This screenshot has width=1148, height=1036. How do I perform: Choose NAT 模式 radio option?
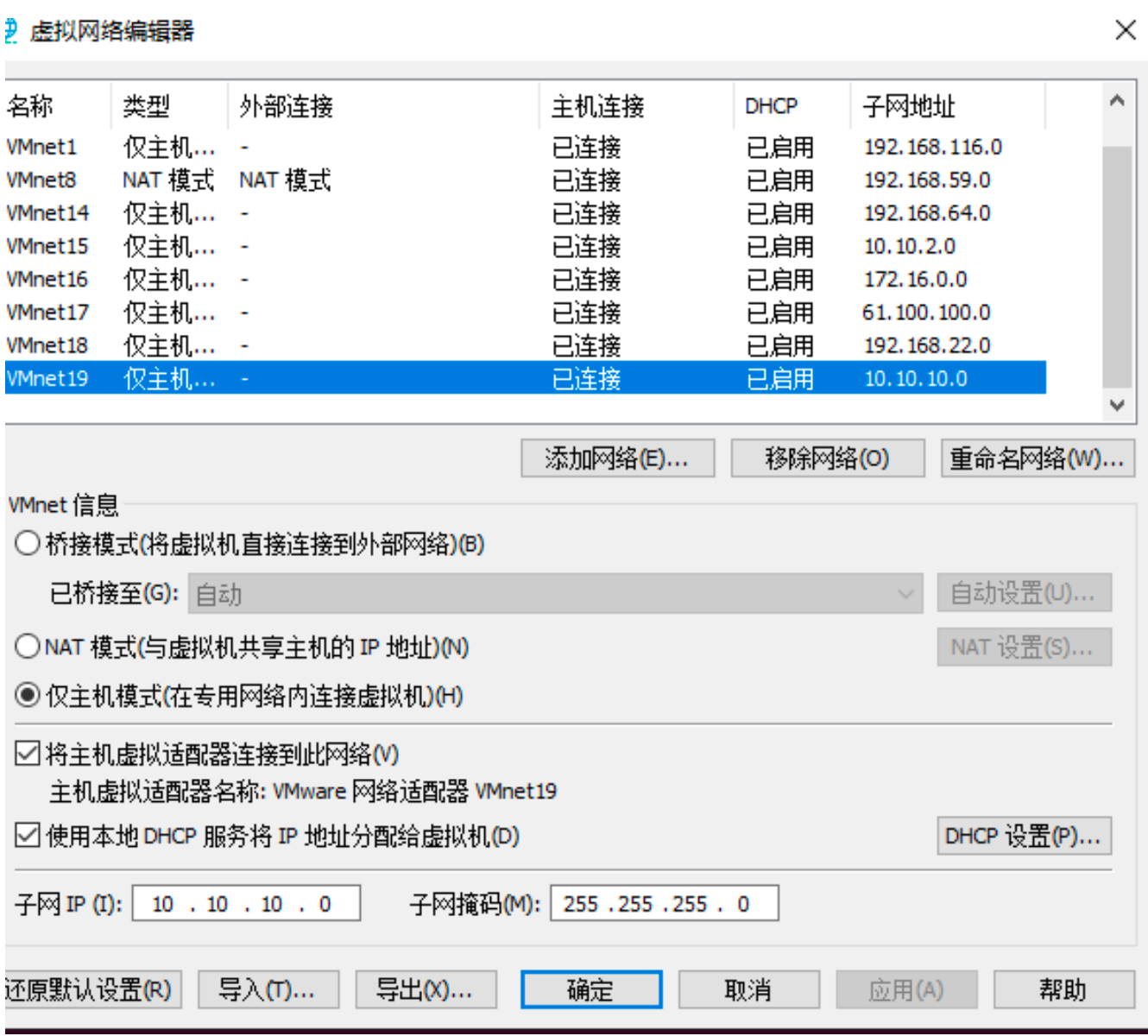(28, 647)
